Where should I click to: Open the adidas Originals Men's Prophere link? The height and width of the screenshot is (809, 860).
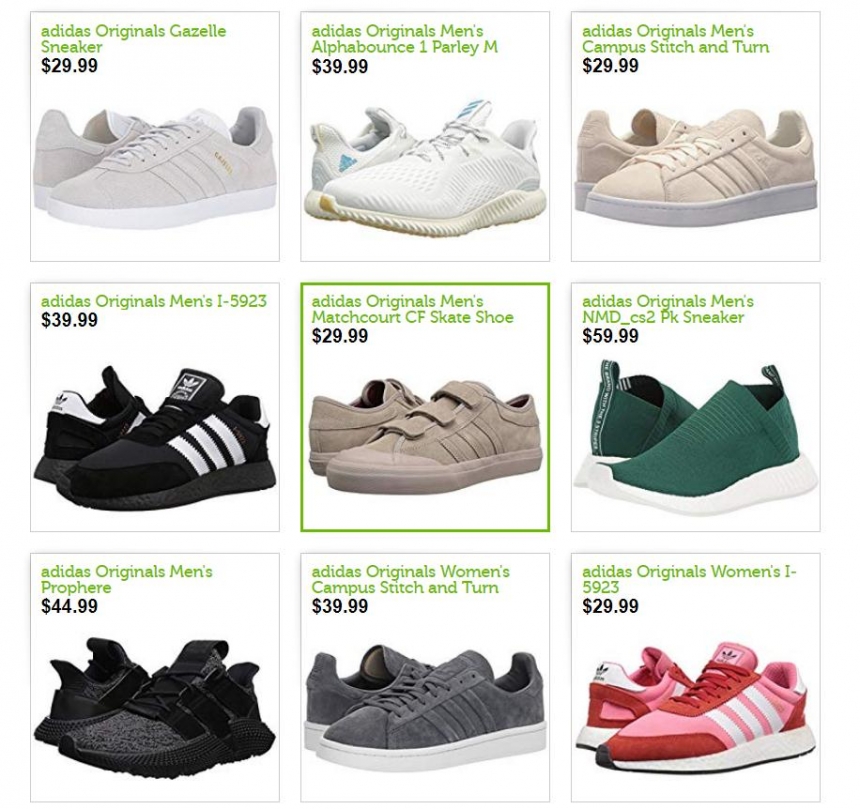[x=127, y=579]
